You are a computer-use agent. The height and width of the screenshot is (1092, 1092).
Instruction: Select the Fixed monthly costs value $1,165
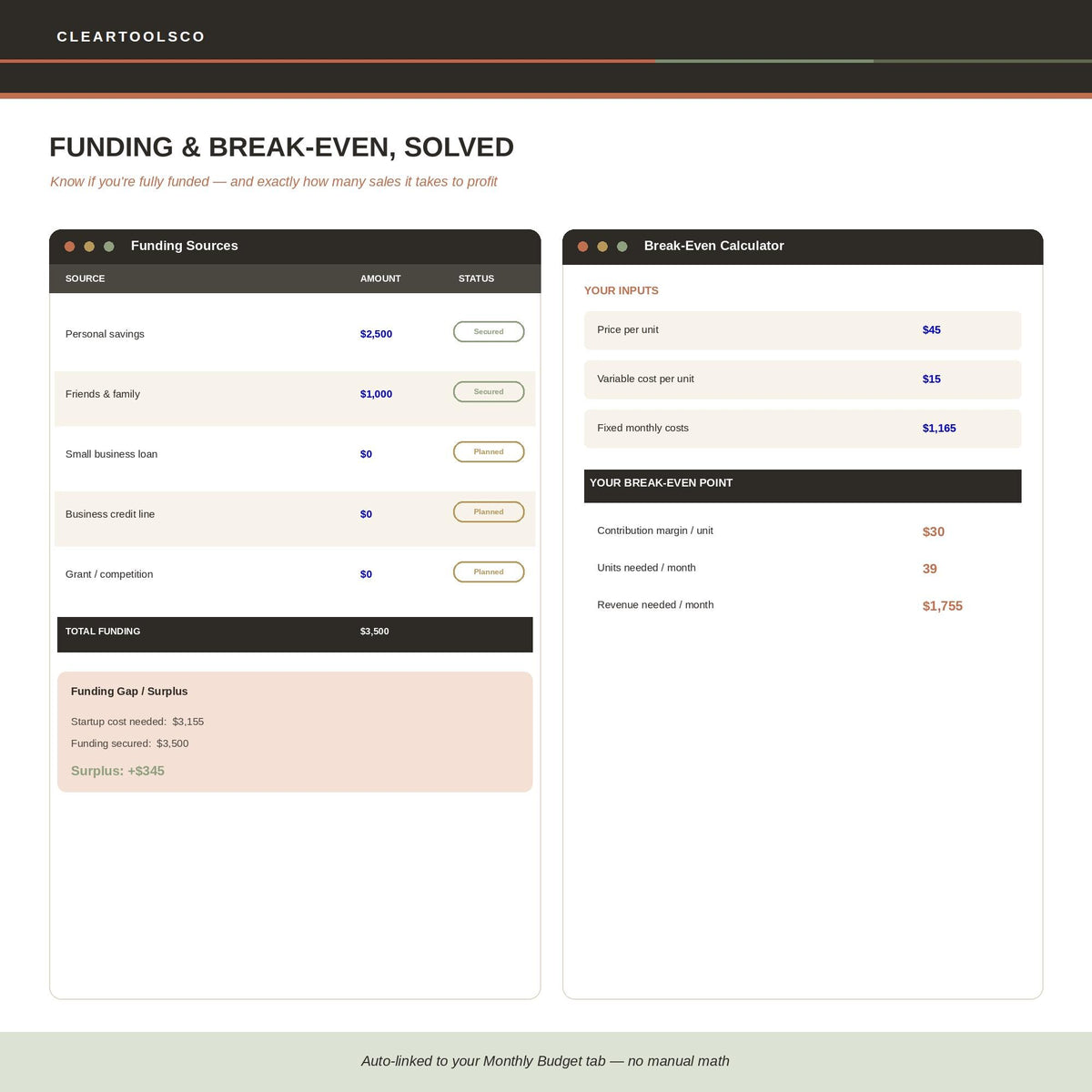coord(939,429)
